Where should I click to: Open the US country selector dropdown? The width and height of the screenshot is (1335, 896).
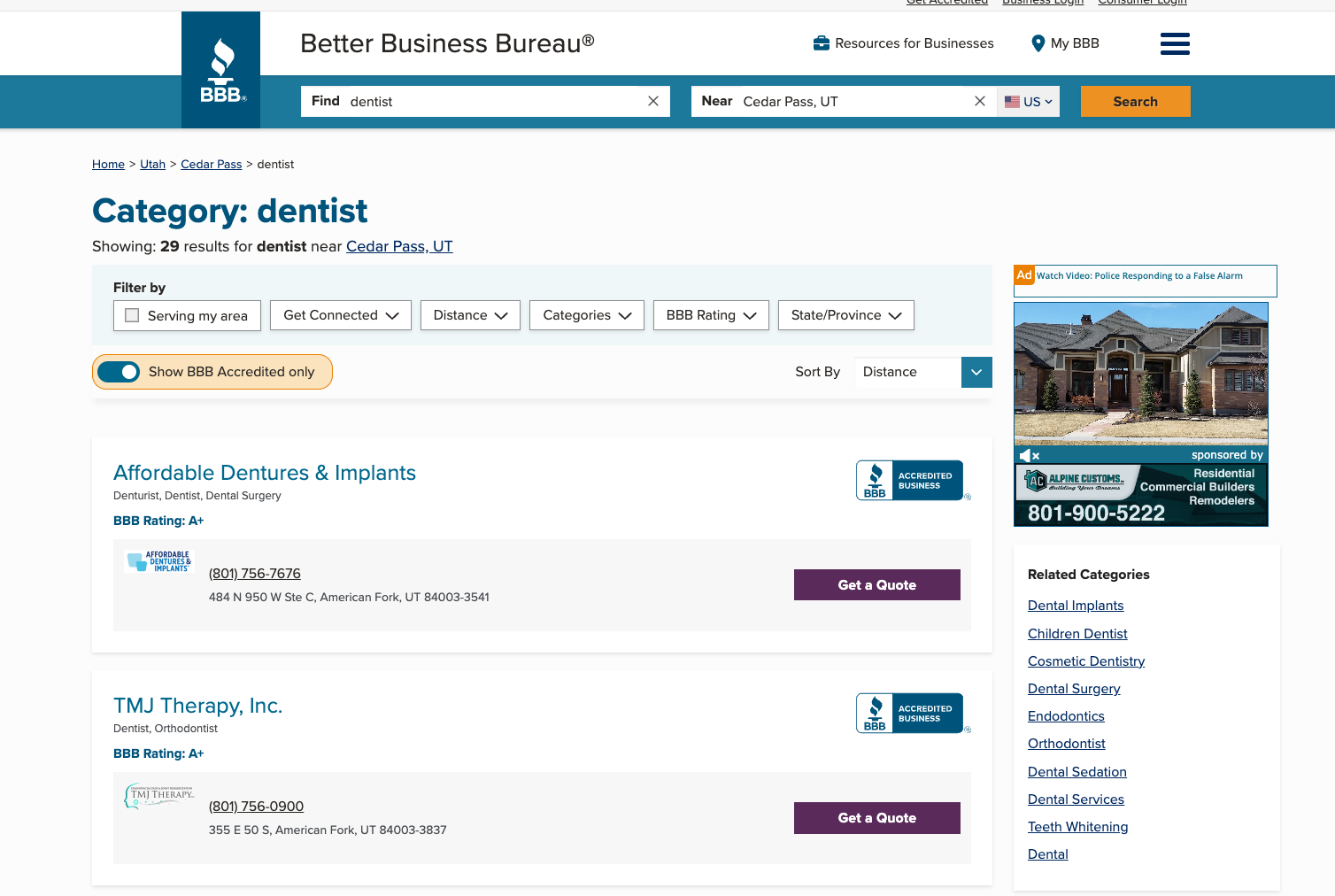click(x=1028, y=101)
